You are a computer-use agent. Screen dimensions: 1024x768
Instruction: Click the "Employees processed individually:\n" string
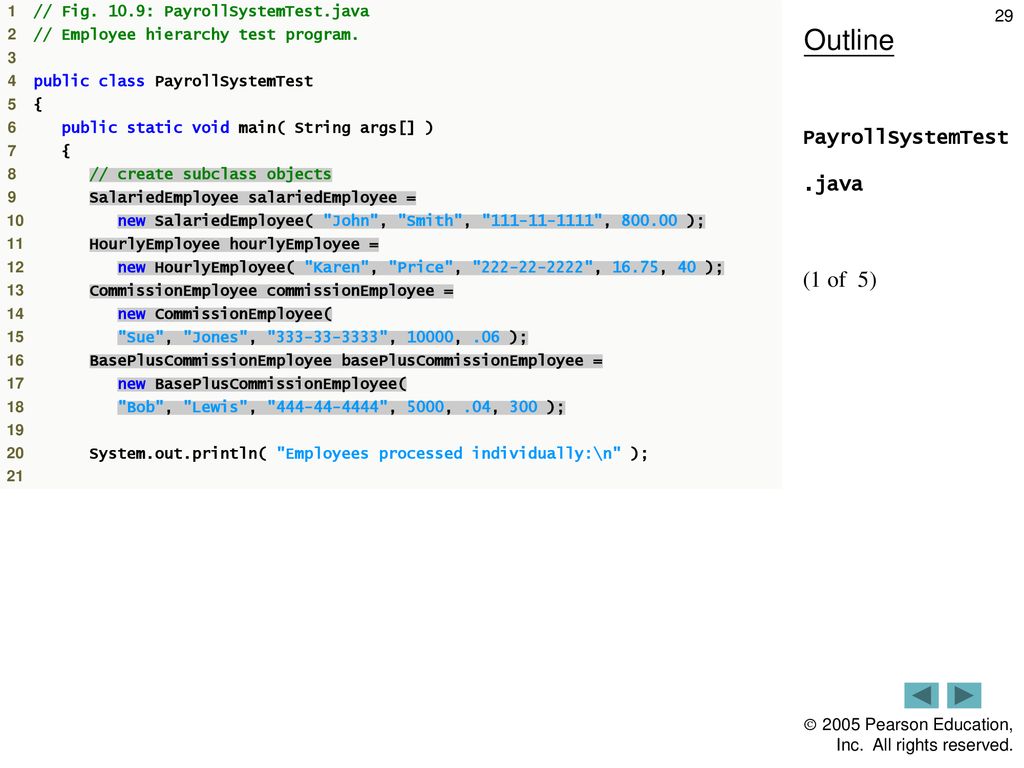click(449, 453)
